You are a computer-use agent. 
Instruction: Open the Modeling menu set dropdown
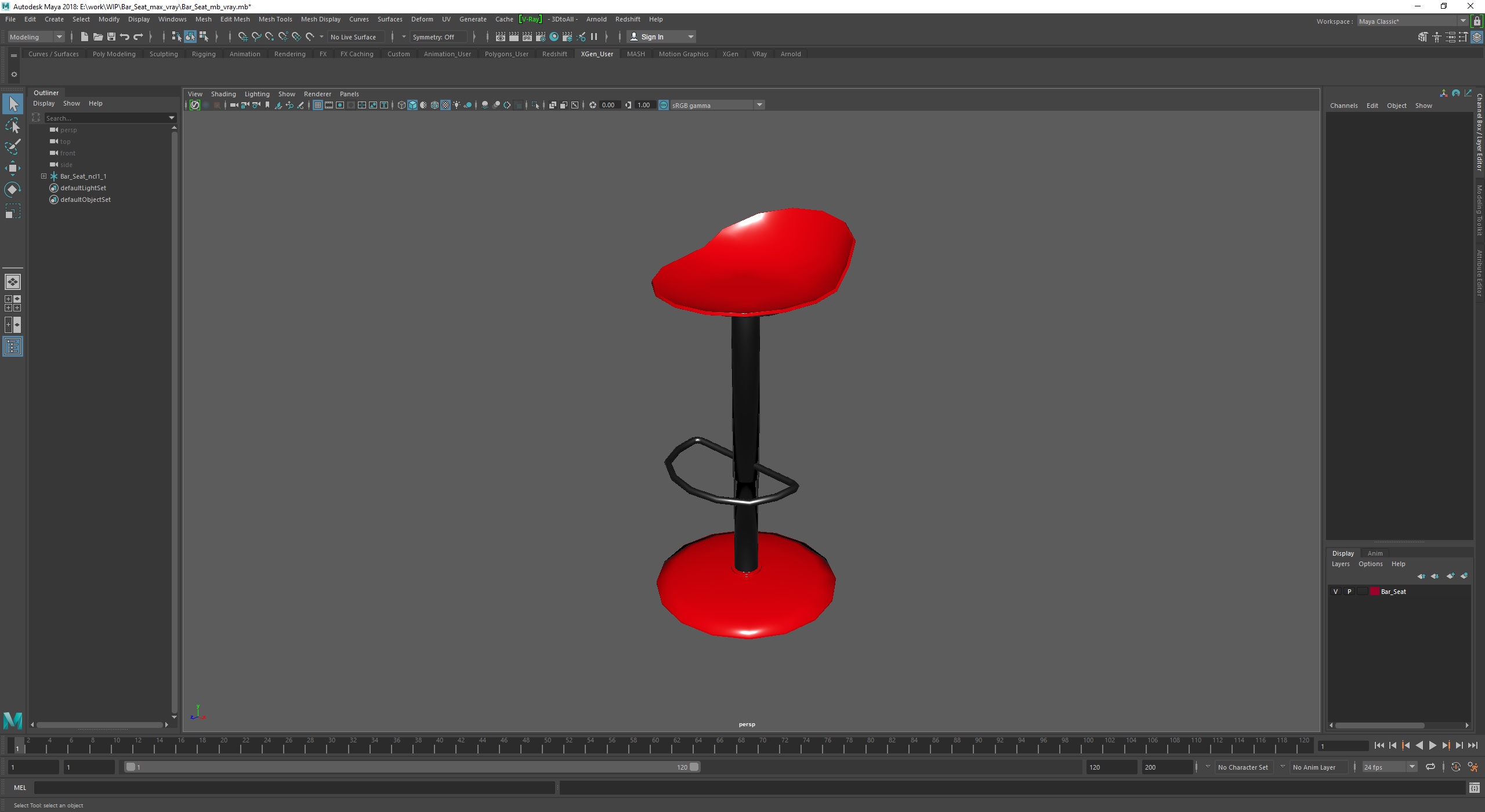pos(36,37)
